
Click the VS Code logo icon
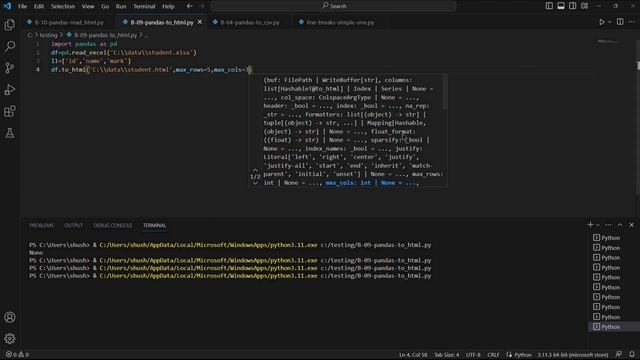[7, 6]
